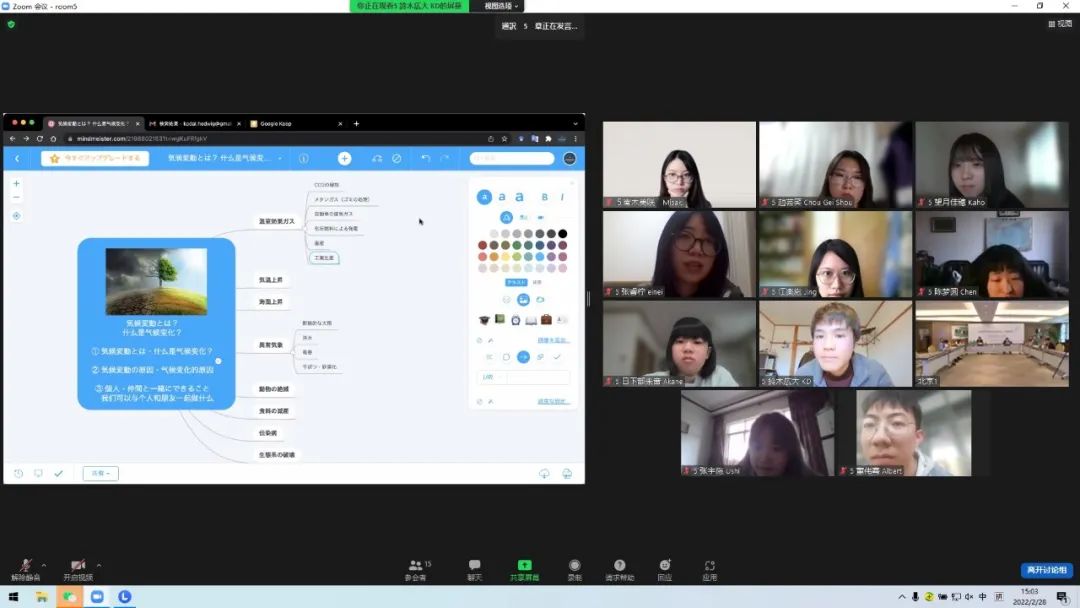The height and width of the screenshot is (608, 1080).
Task: Click the Record icon in Zoom
Action: click(x=574, y=567)
